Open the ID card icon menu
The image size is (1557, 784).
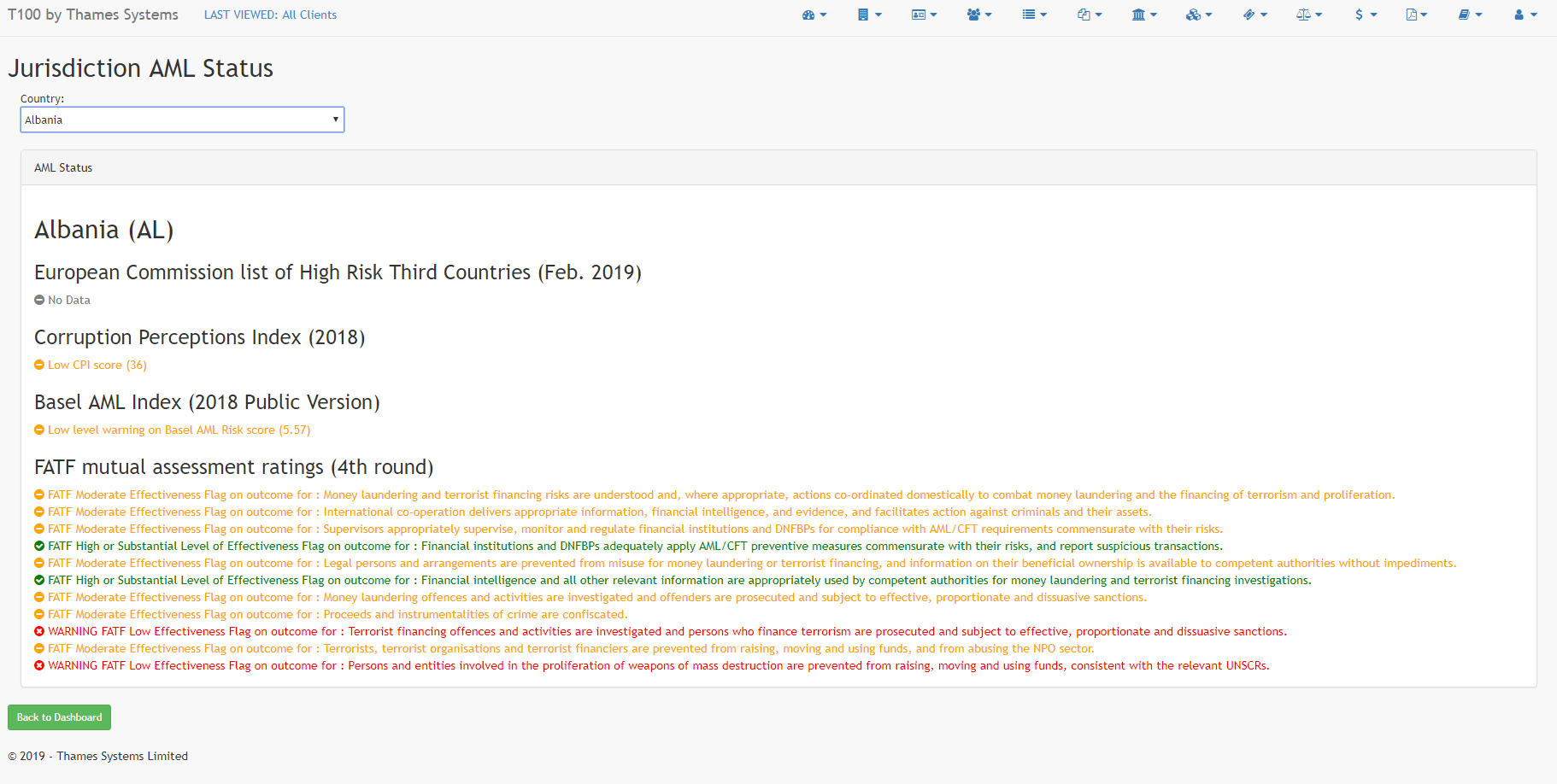924,15
